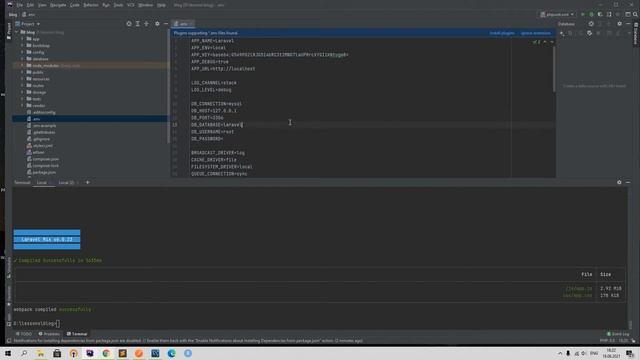This screenshot has width=640, height=360.
Task: Switch to the .env editor tab
Action: point(182,24)
